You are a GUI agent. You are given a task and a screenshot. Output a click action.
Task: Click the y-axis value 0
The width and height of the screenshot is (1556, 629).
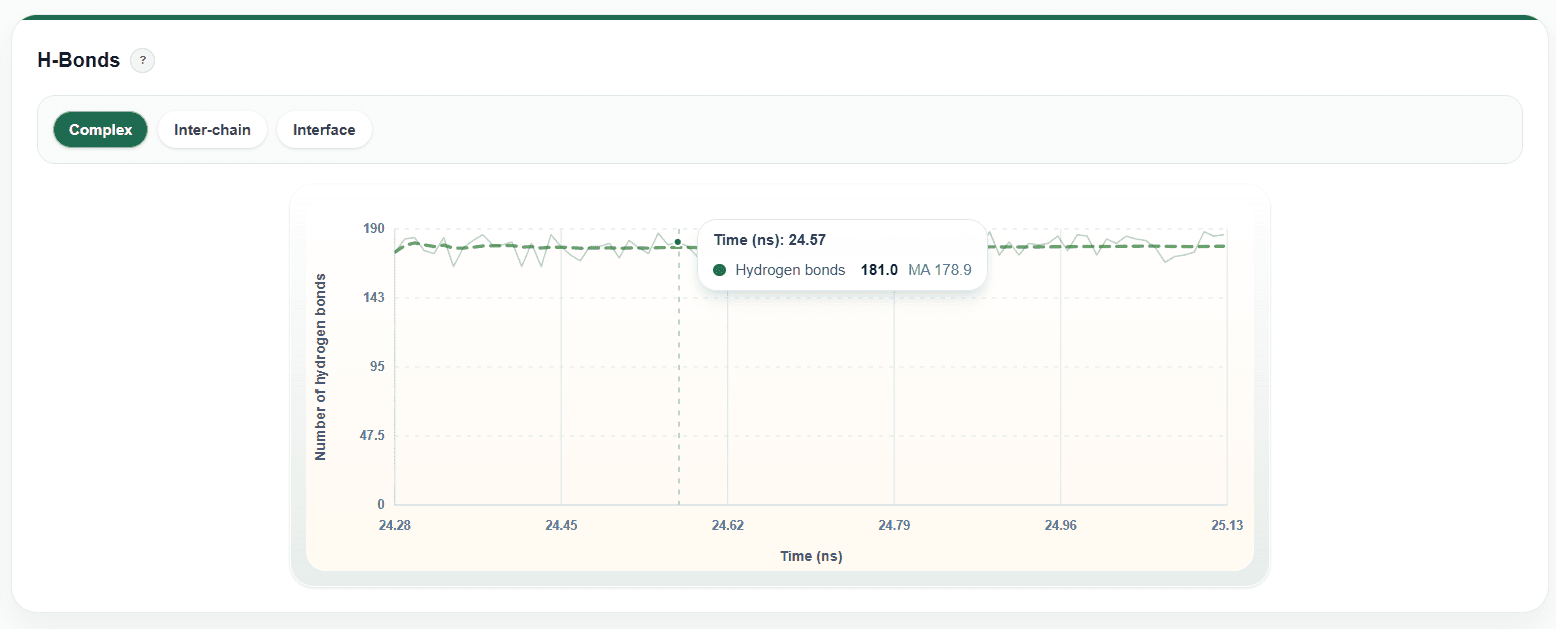[381, 505]
